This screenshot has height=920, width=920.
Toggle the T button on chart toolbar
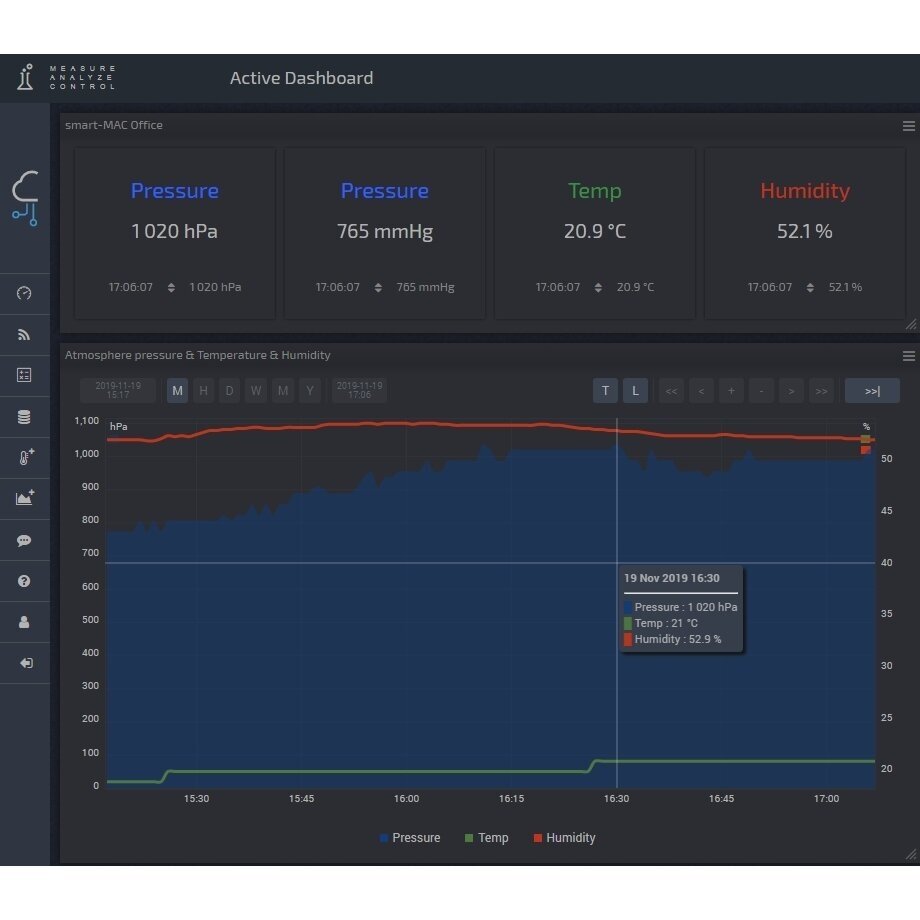coord(605,391)
